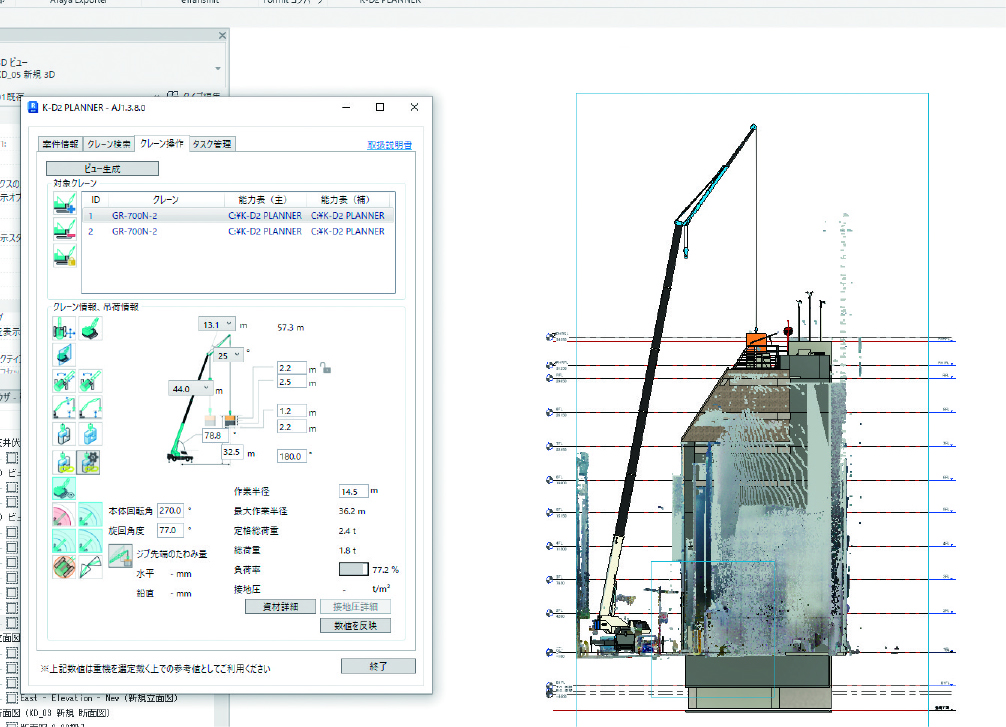Click the remove crane icon with red minus

click(65, 228)
